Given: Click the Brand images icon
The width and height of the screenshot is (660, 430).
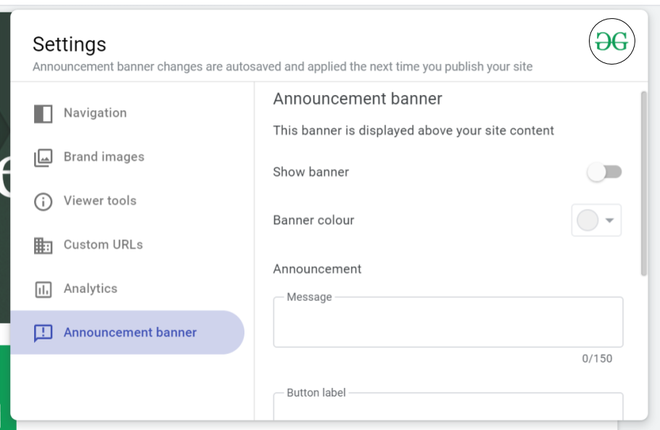Looking at the screenshot, I should [43, 157].
